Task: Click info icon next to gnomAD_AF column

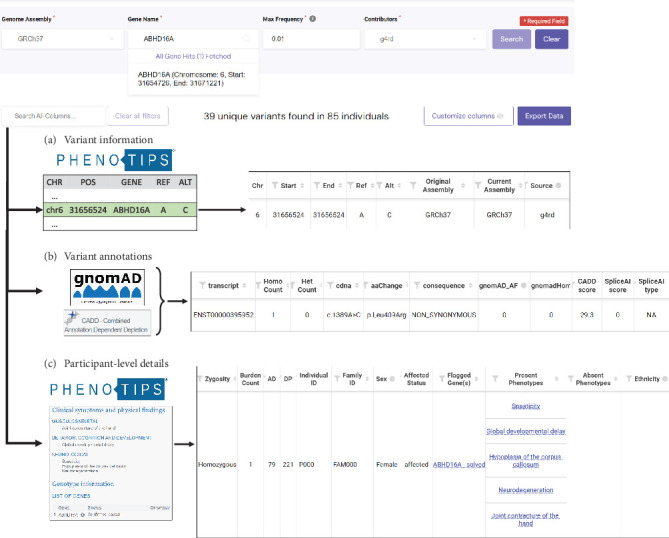Action: [x=524, y=285]
